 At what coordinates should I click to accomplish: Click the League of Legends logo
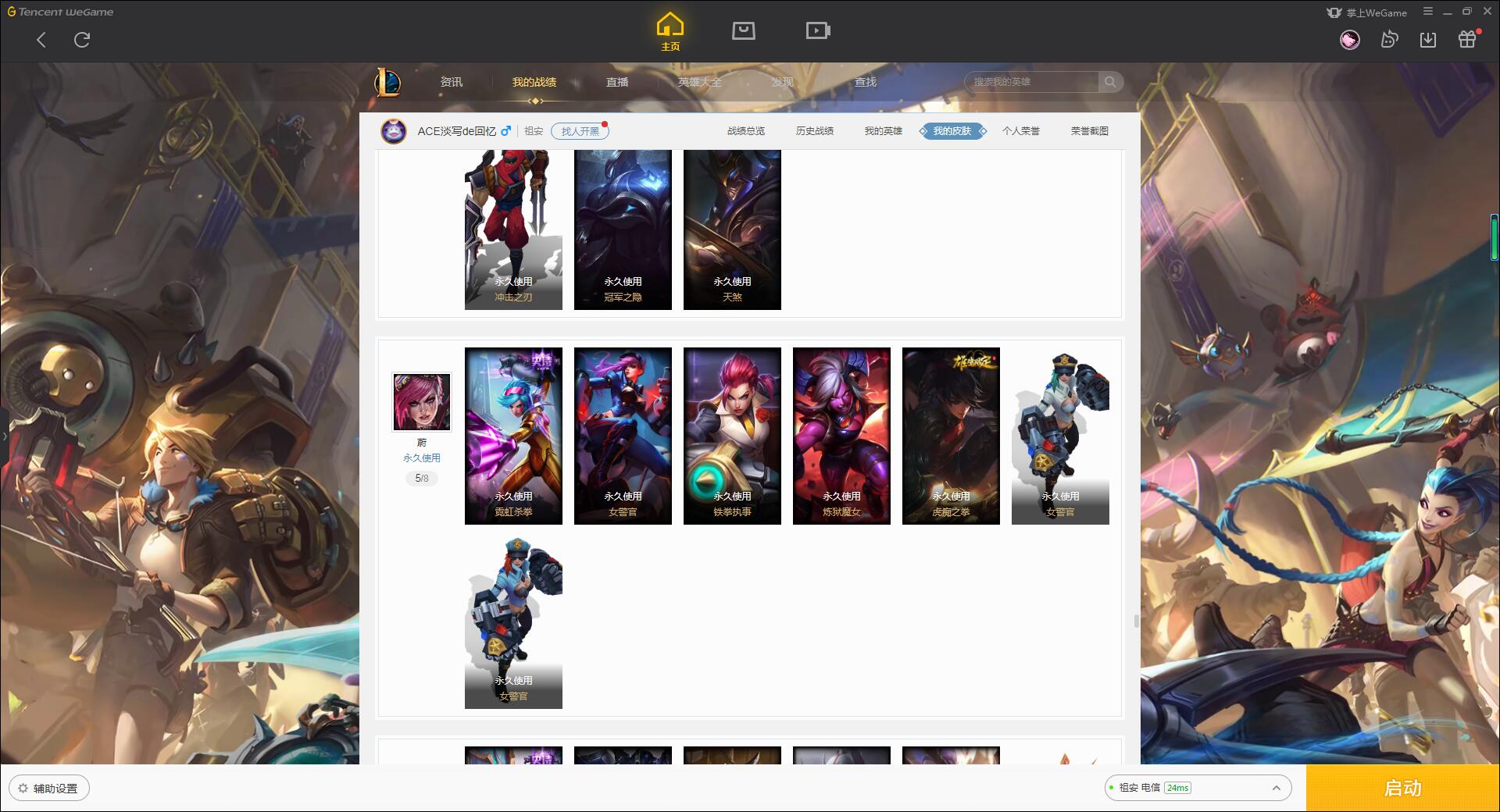(x=388, y=82)
